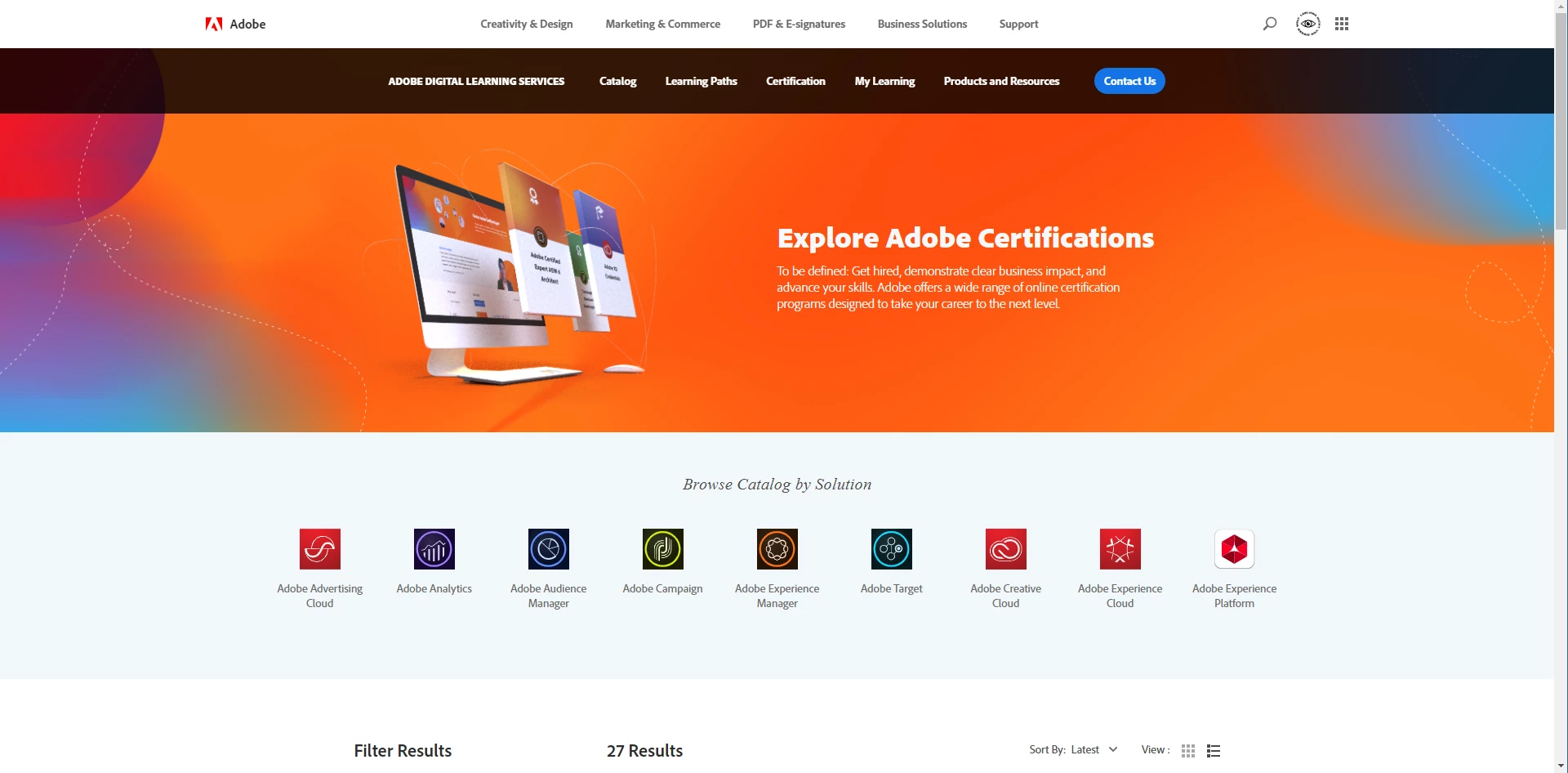
Task: Select the Adobe Experience Cloud icon
Action: [1120, 549]
